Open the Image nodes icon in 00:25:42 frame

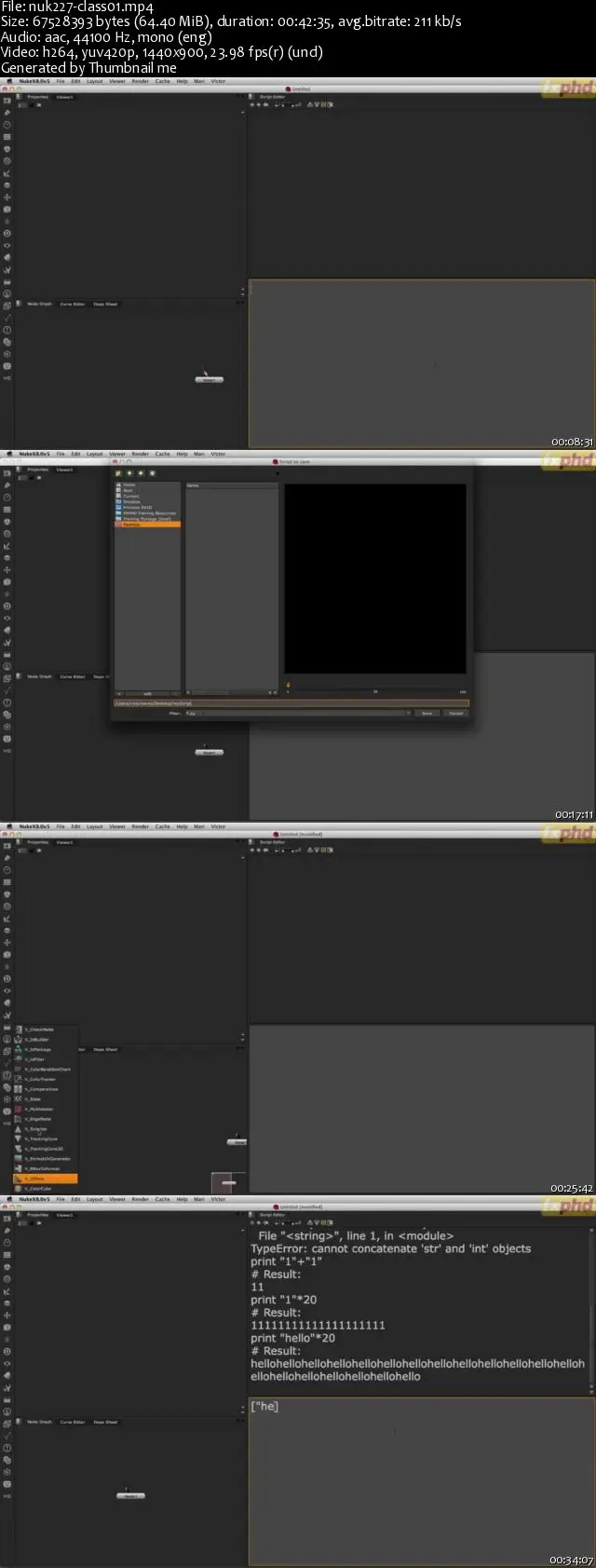click(7, 846)
